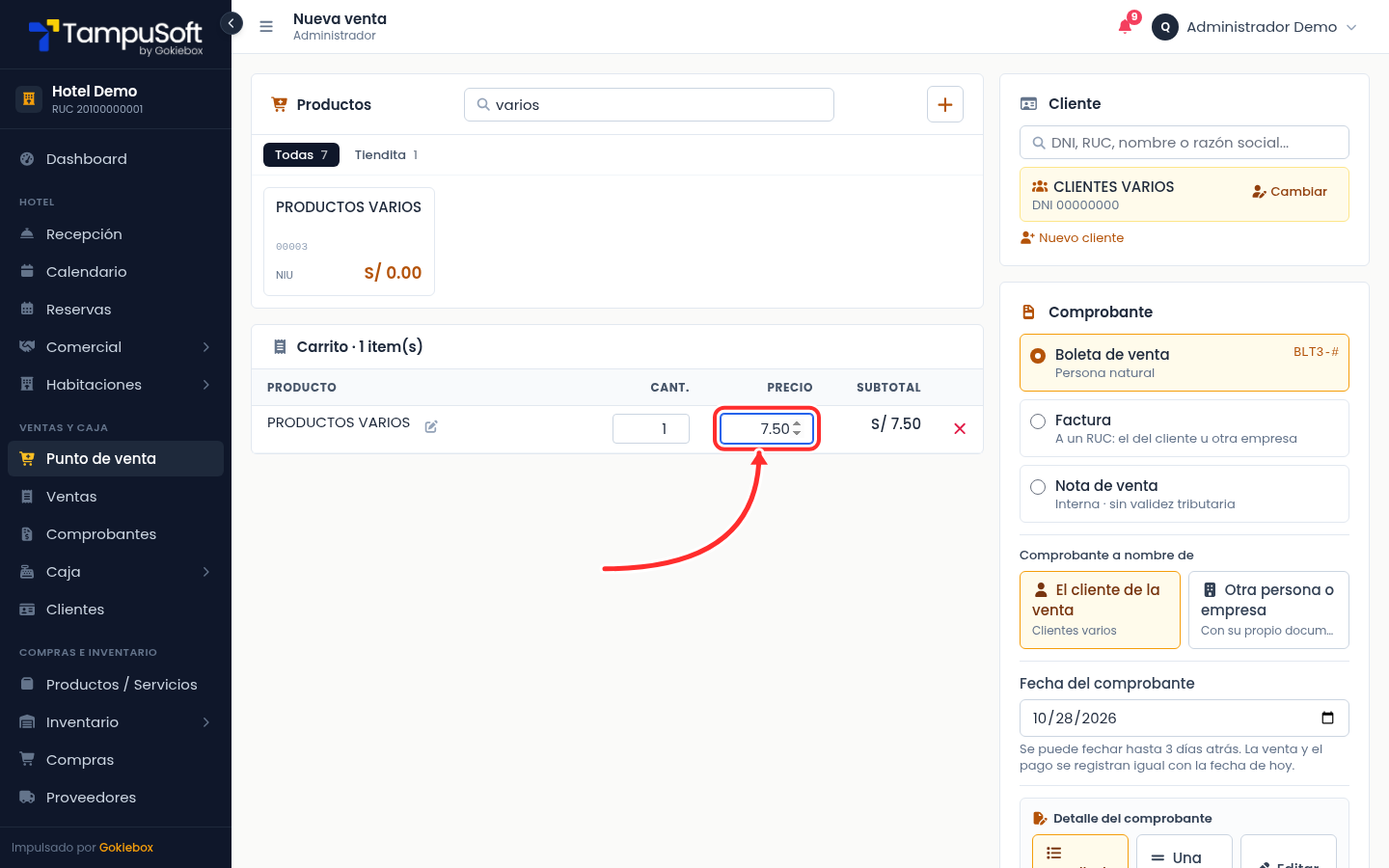
Task: Choose El cliente de la venta
Action: 1100,610
